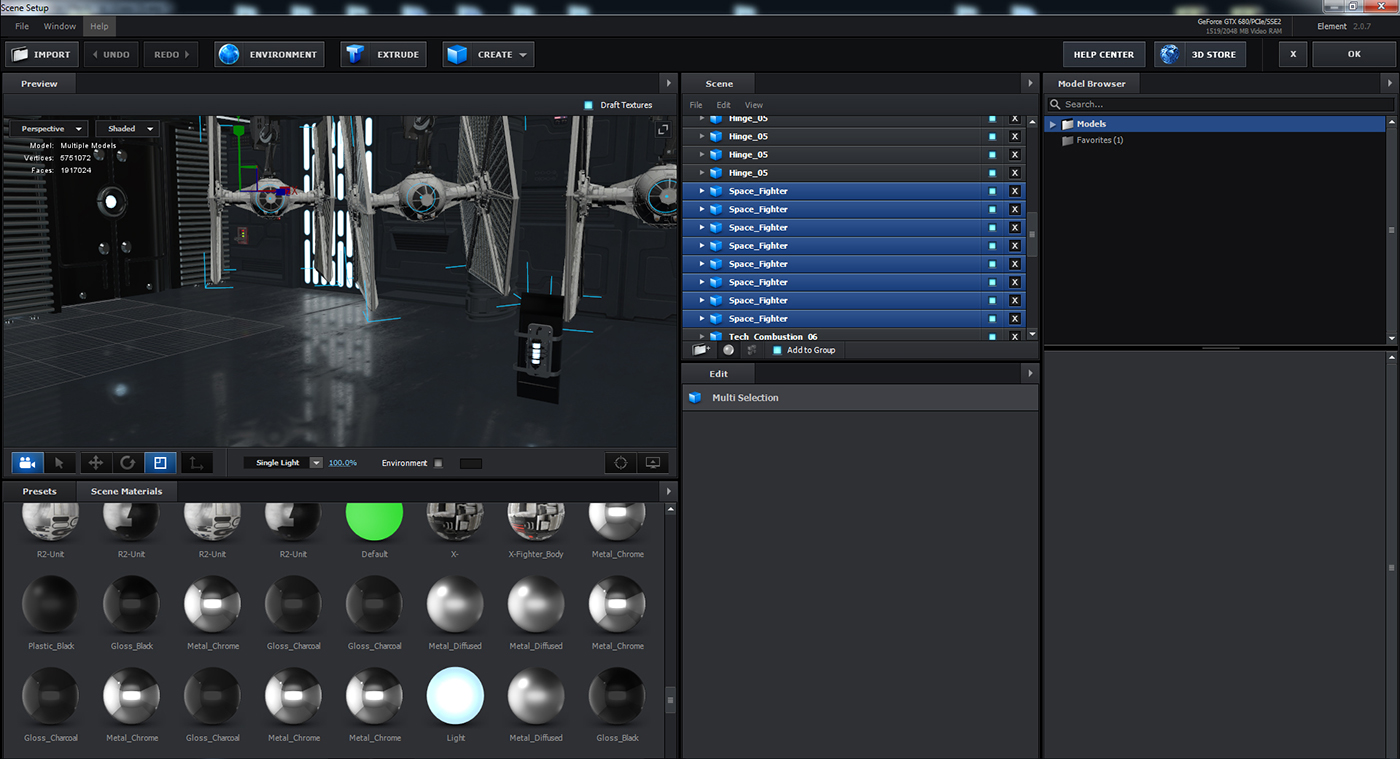Viewport: 1400px width, 759px height.
Task: Toggle the Add to Group checkbox
Action: tap(777, 350)
